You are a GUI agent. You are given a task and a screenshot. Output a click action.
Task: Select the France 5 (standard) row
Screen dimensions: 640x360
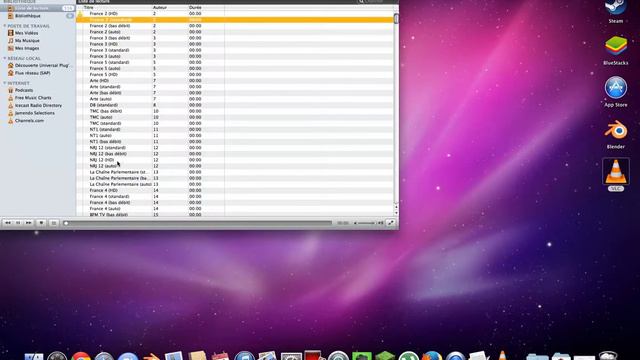(235, 62)
